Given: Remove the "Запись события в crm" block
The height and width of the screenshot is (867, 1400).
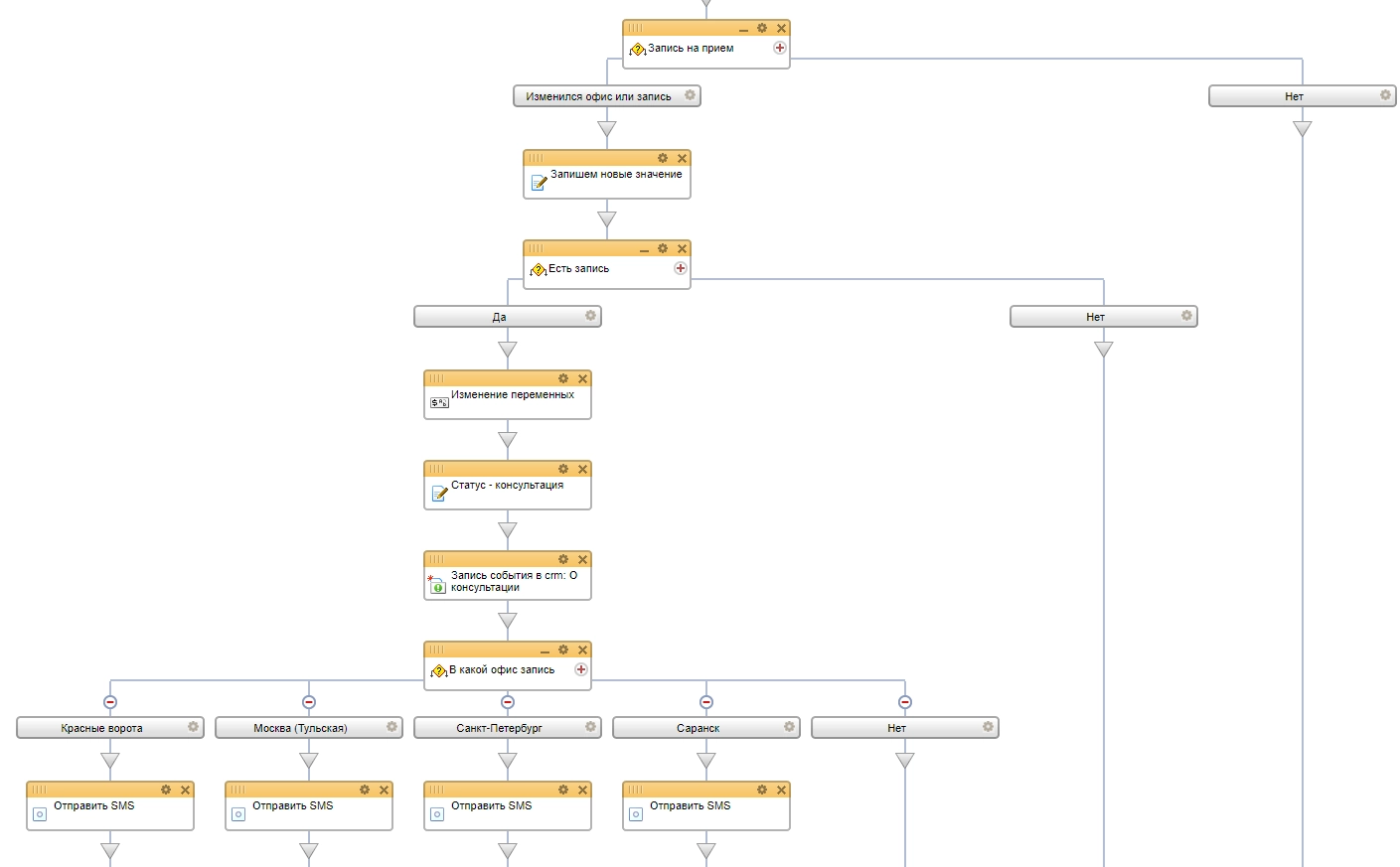Looking at the screenshot, I should pyautogui.click(x=582, y=560).
